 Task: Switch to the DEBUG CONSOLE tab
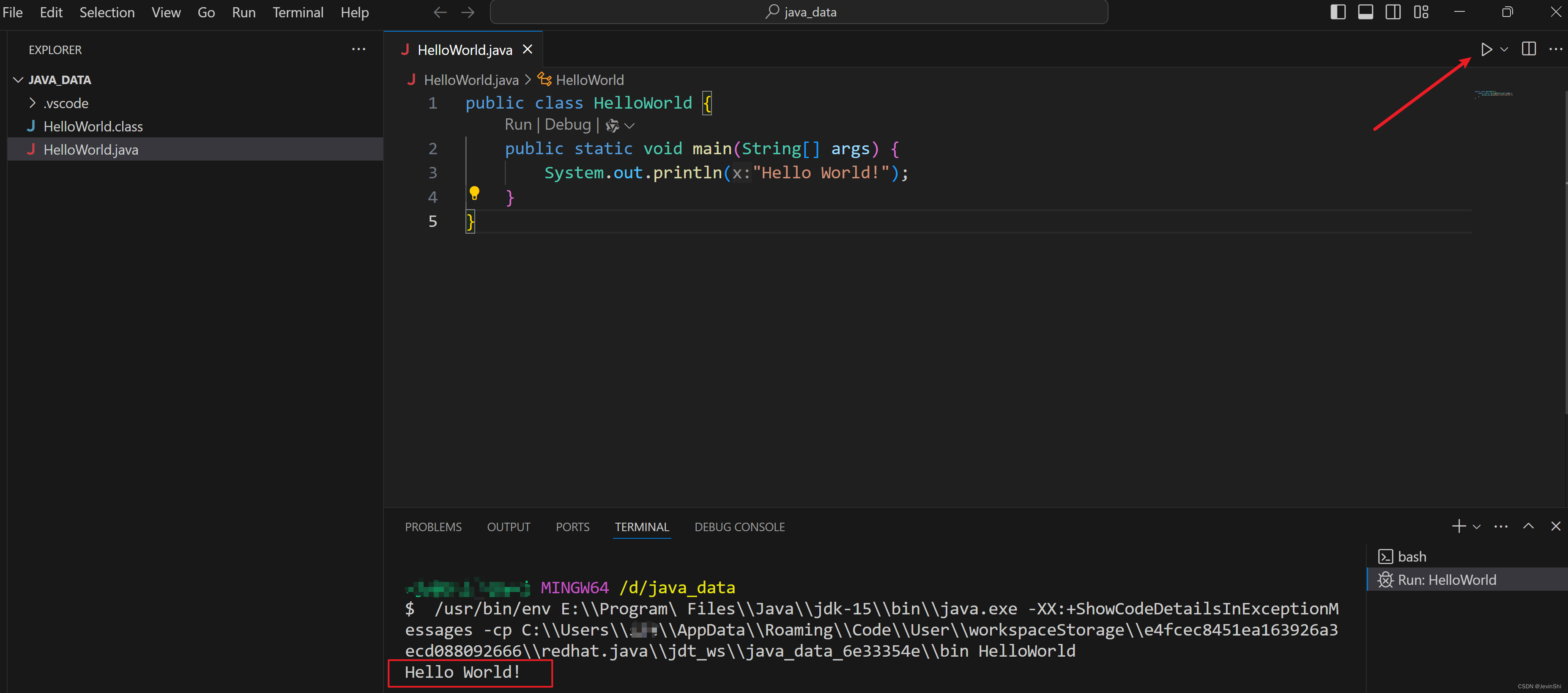pos(739,527)
